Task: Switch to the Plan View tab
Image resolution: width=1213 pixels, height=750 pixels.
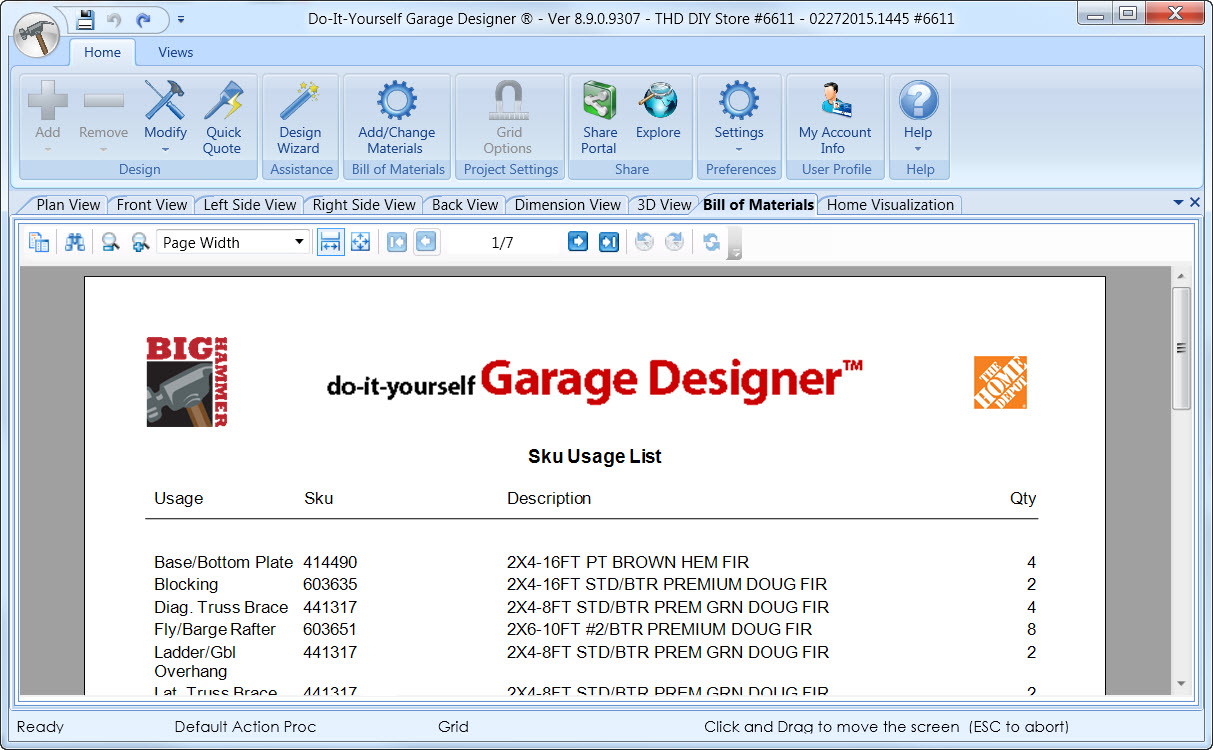Action: [68, 205]
